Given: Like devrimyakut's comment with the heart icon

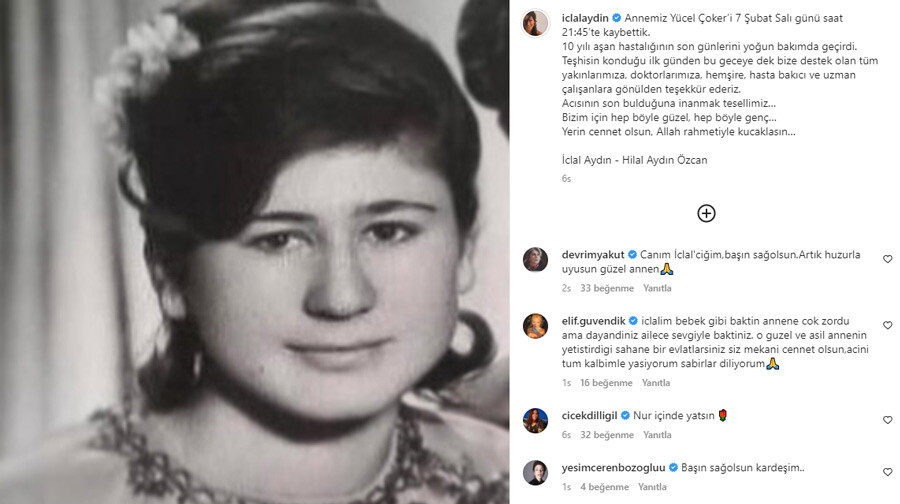Looking at the screenshot, I should pyautogui.click(x=887, y=259).
